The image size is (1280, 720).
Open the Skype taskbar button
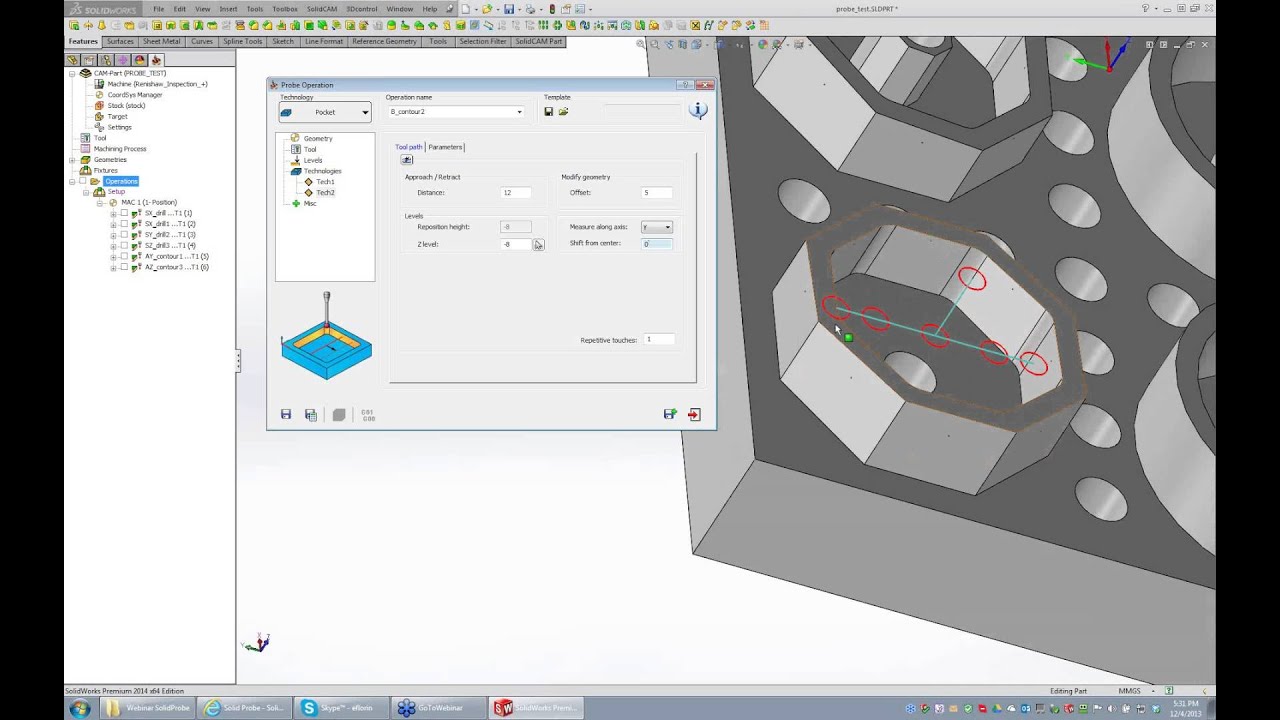[x=339, y=708]
